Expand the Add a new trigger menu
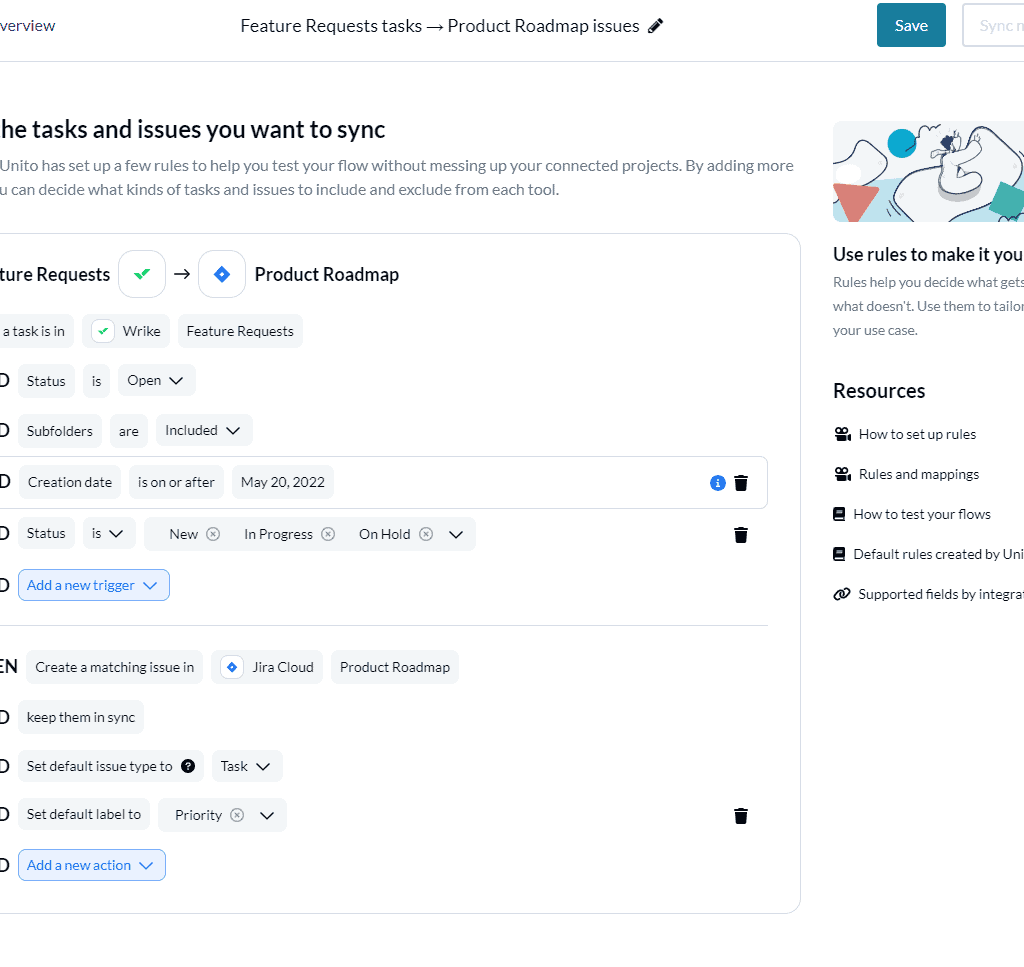 [94, 585]
